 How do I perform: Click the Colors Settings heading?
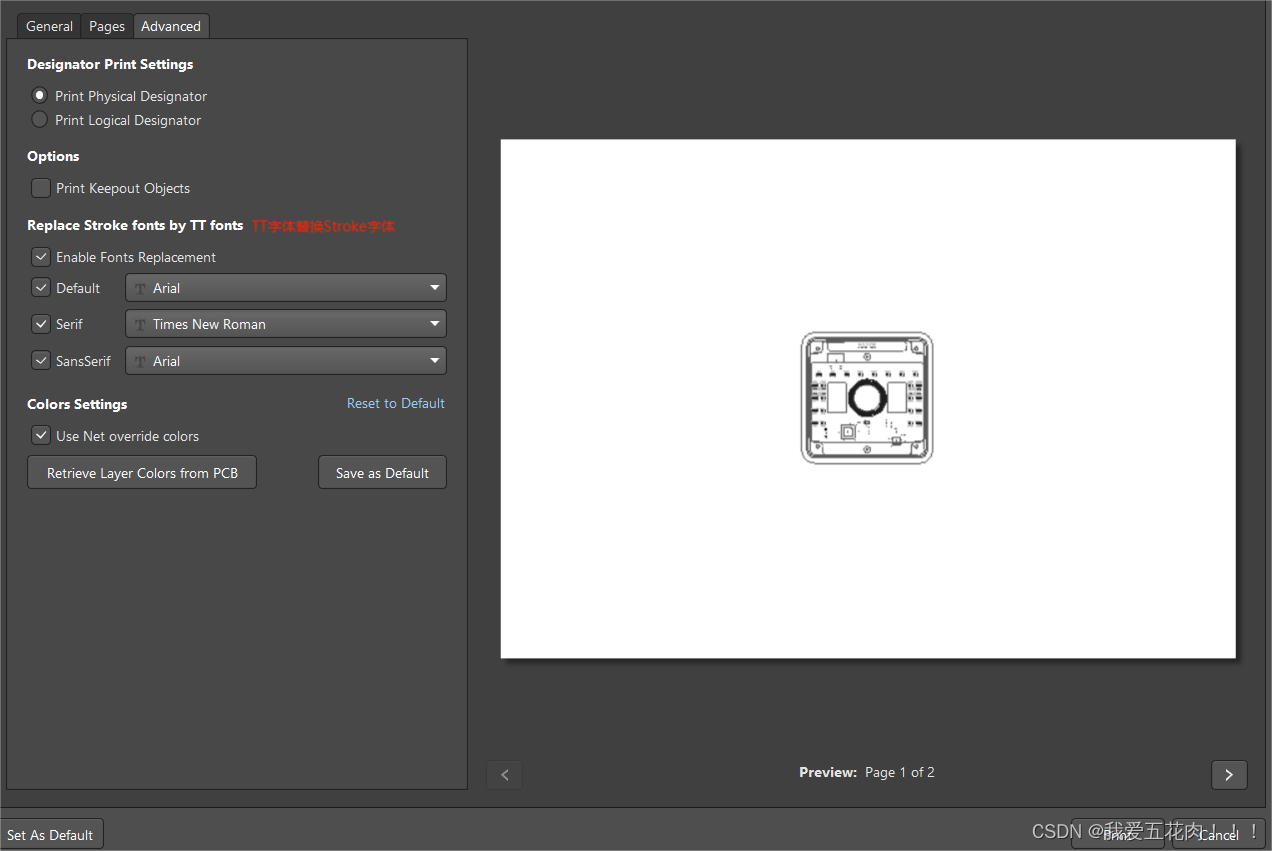click(77, 404)
